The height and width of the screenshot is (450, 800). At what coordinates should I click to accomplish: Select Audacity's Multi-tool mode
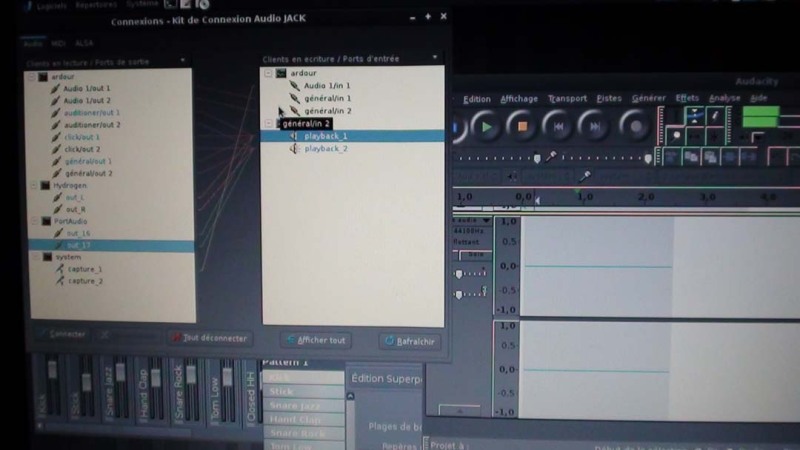point(714,136)
